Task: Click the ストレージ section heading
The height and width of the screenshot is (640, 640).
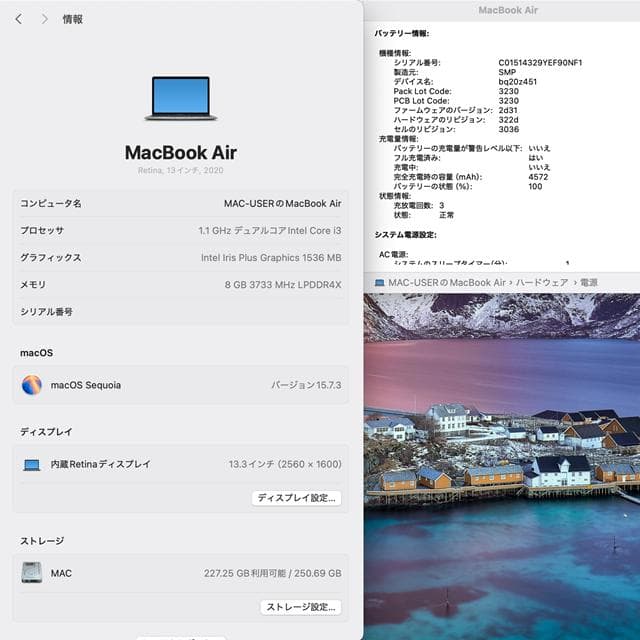Action: [x=42, y=541]
